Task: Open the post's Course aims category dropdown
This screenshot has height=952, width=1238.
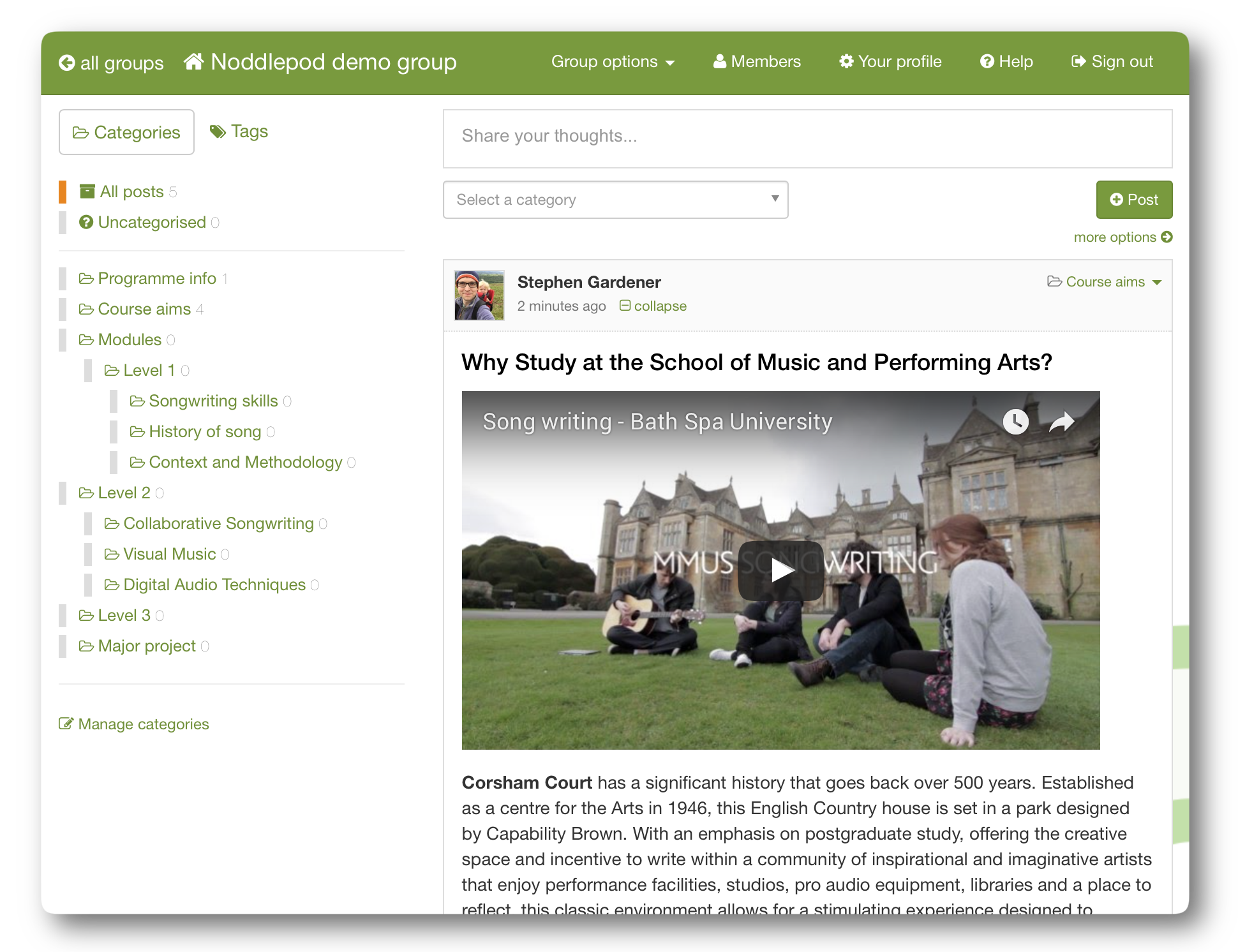Action: pyautogui.click(x=1104, y=282)
